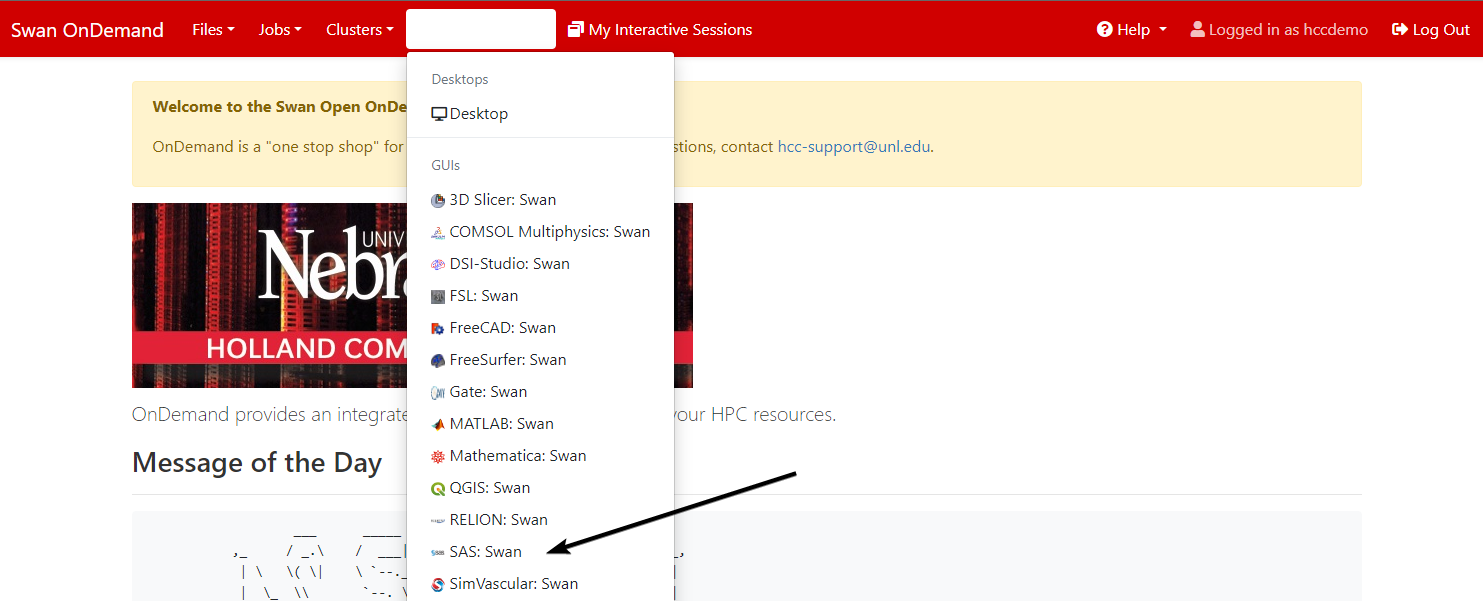The image size is (1483, 601).
Task: Click the Log Out arrow icon
Action: coord(1400,30)
